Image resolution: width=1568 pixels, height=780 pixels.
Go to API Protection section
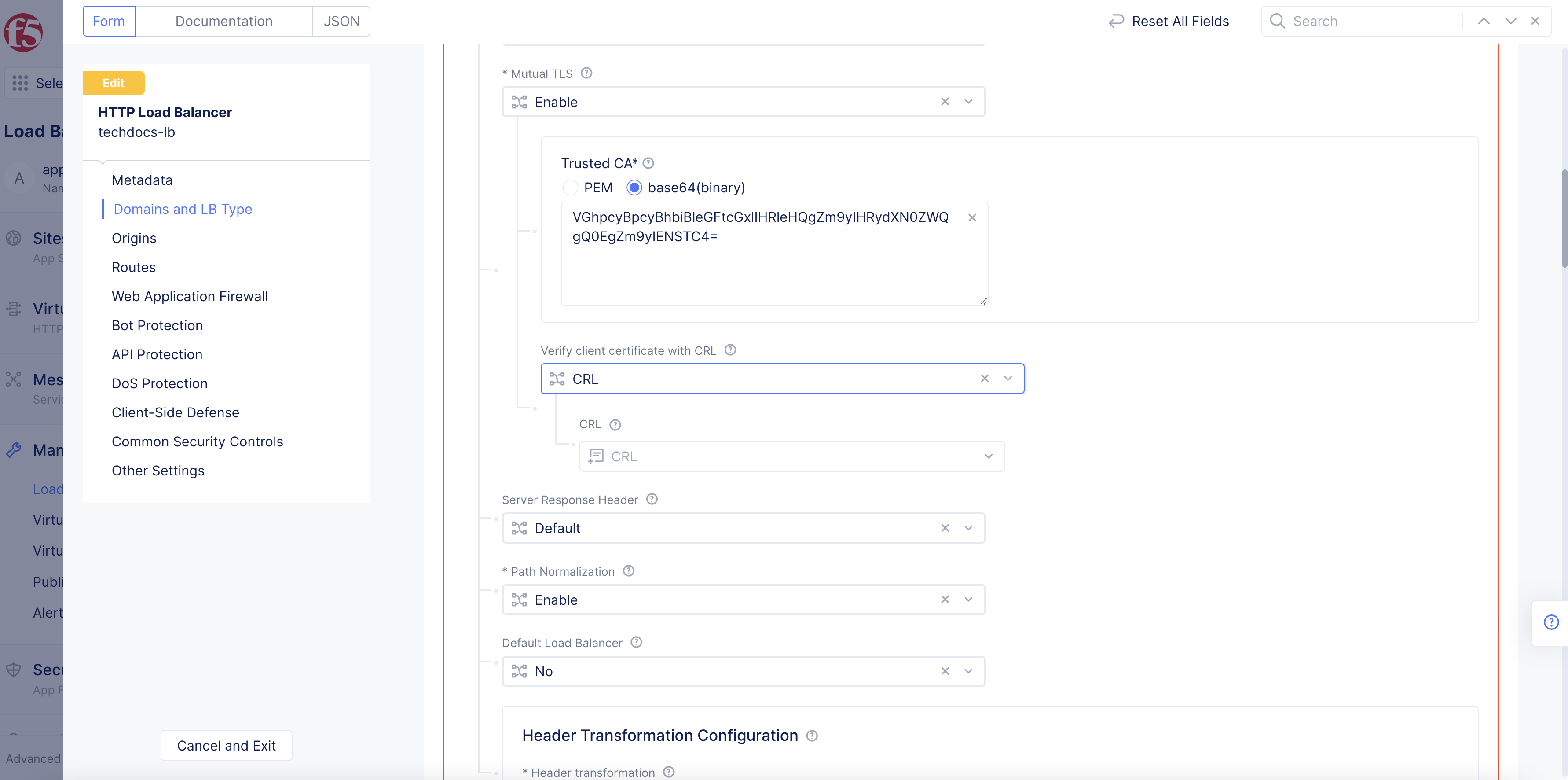(x=157, y=354)
